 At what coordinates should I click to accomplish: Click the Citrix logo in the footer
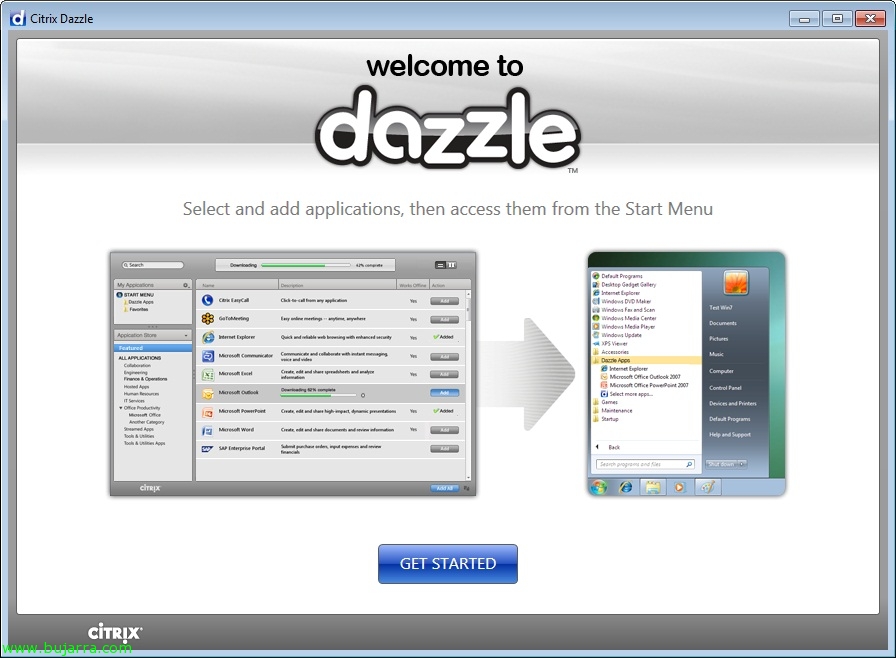(x=115, y=632)
